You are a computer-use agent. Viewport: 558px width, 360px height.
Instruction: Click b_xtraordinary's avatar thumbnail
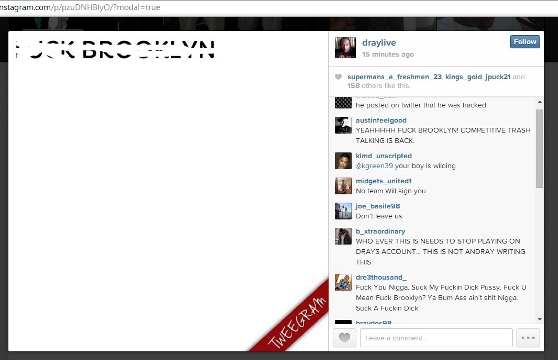(343, 237)
